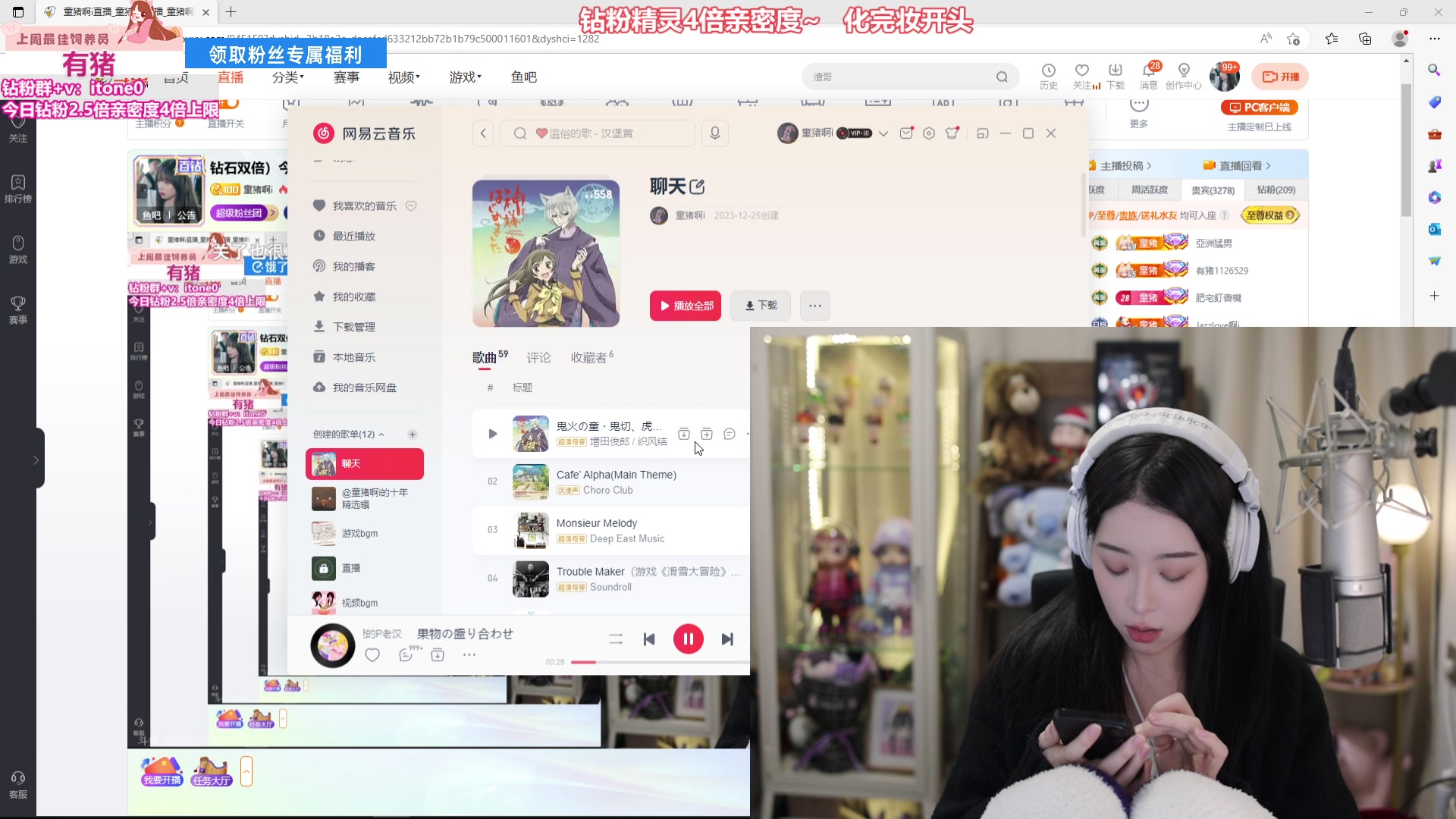Go to 鱼吧 in site navigation
This screenshot has height=819, width=1456.
[524, 77]
